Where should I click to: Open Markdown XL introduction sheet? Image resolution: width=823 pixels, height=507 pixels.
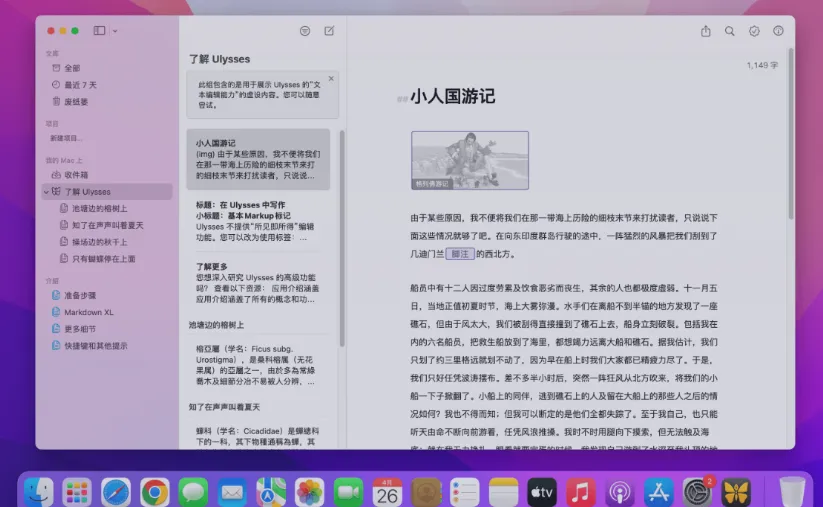click(88, 312)
